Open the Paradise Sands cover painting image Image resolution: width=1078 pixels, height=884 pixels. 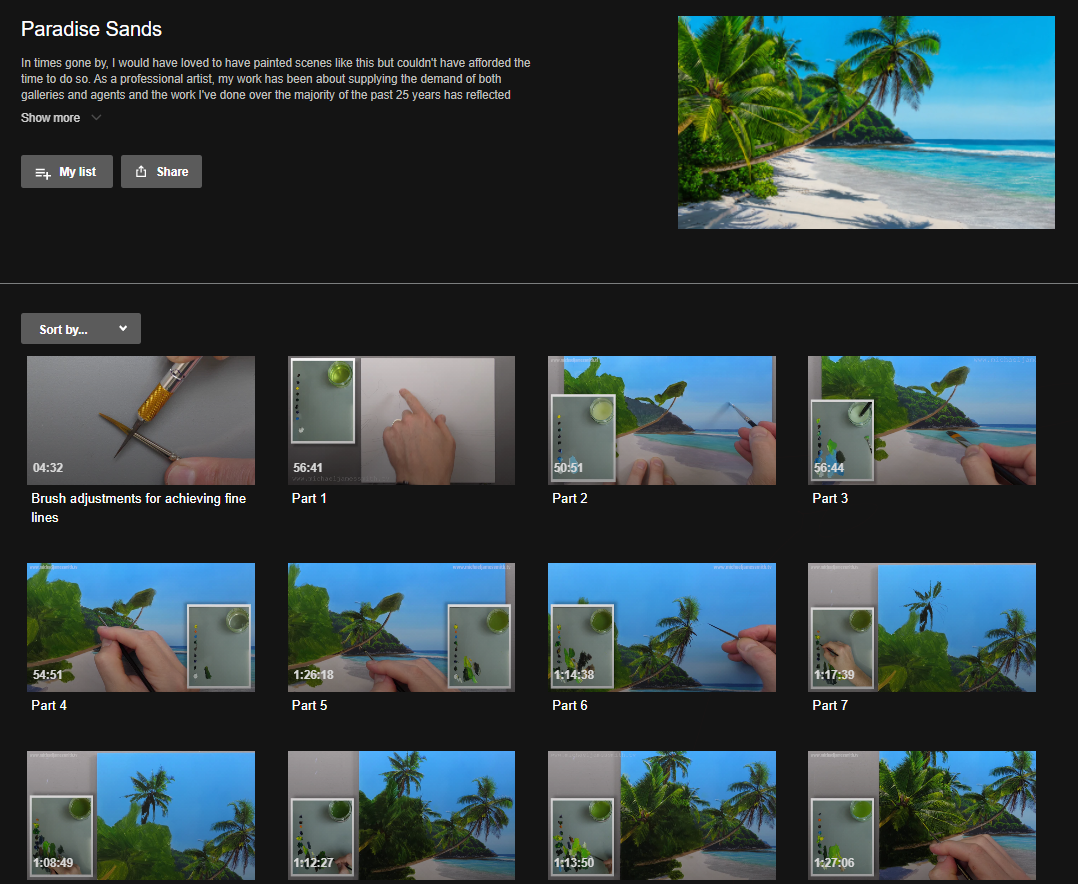pyautogui.click(x=866, y=122)
